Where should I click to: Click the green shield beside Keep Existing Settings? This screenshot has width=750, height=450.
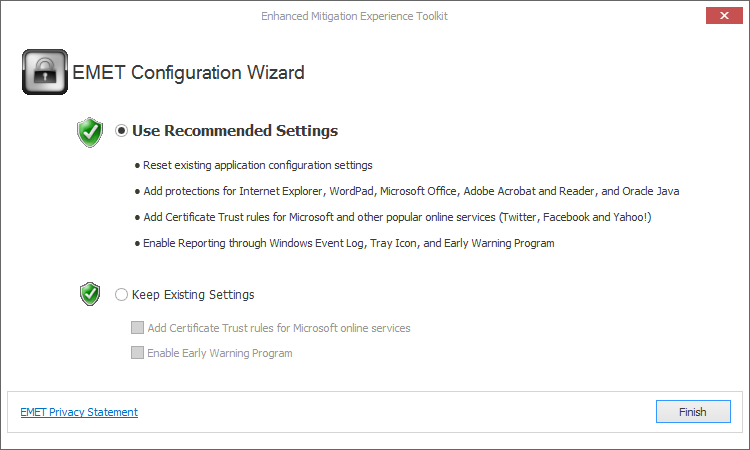tap(90, 294)
